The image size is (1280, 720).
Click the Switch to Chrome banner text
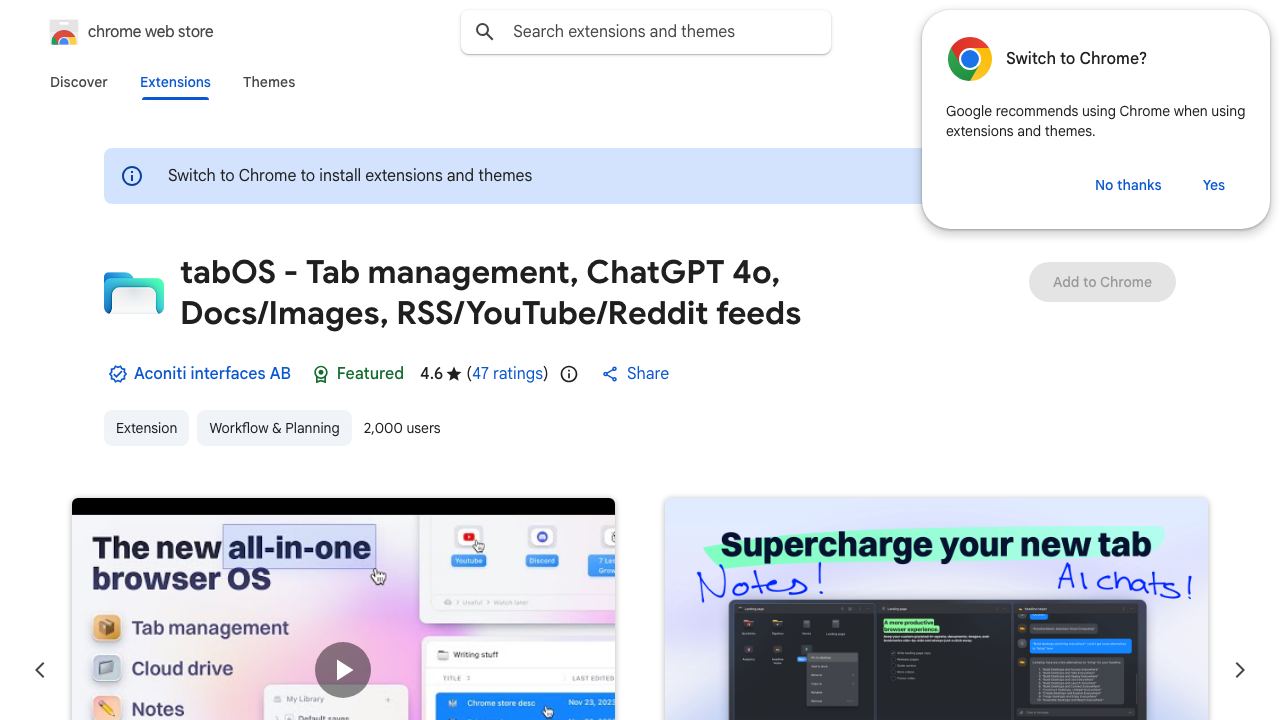[350, 176]
